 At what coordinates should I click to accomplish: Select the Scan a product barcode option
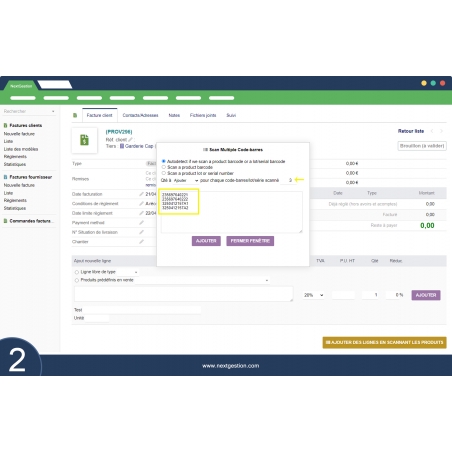[x=164, y=167]
